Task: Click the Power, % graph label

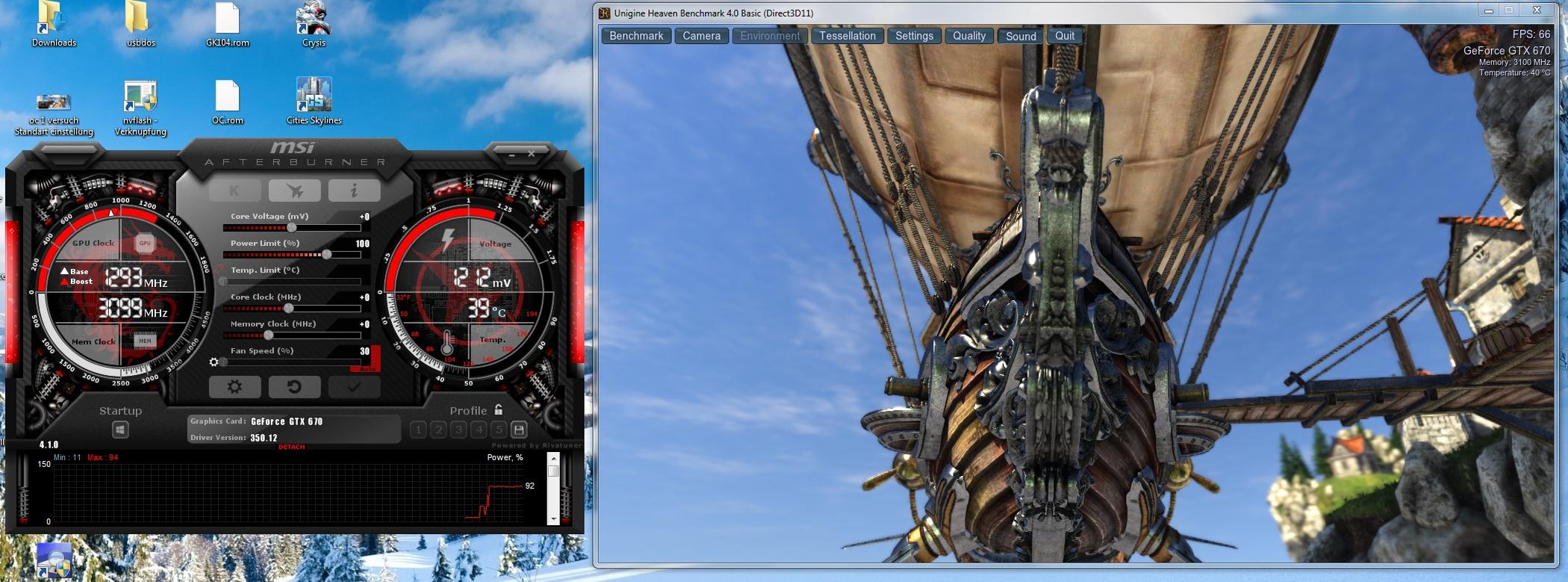Action: pyautogui.click(x=505, y=457)
